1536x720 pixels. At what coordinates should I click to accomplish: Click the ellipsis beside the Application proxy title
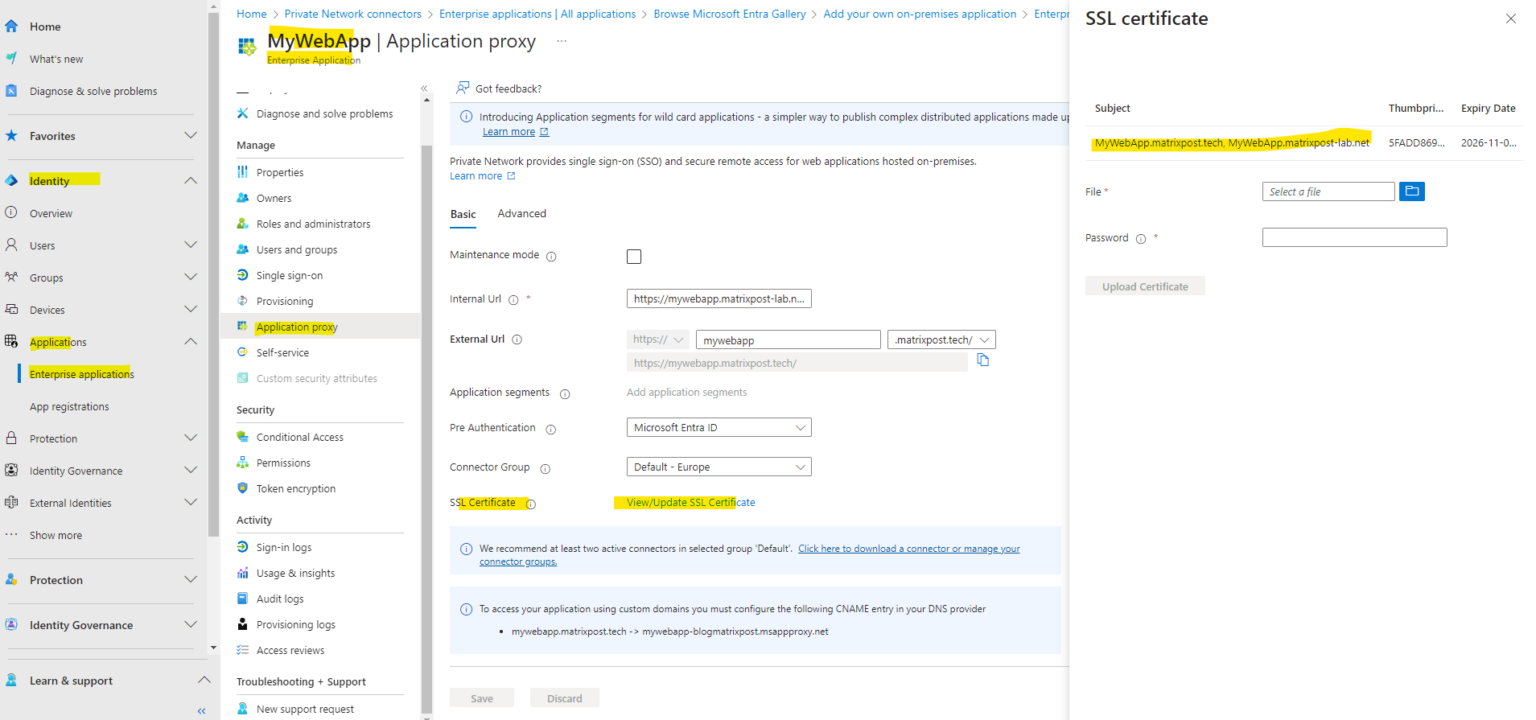tap(561, 40)
